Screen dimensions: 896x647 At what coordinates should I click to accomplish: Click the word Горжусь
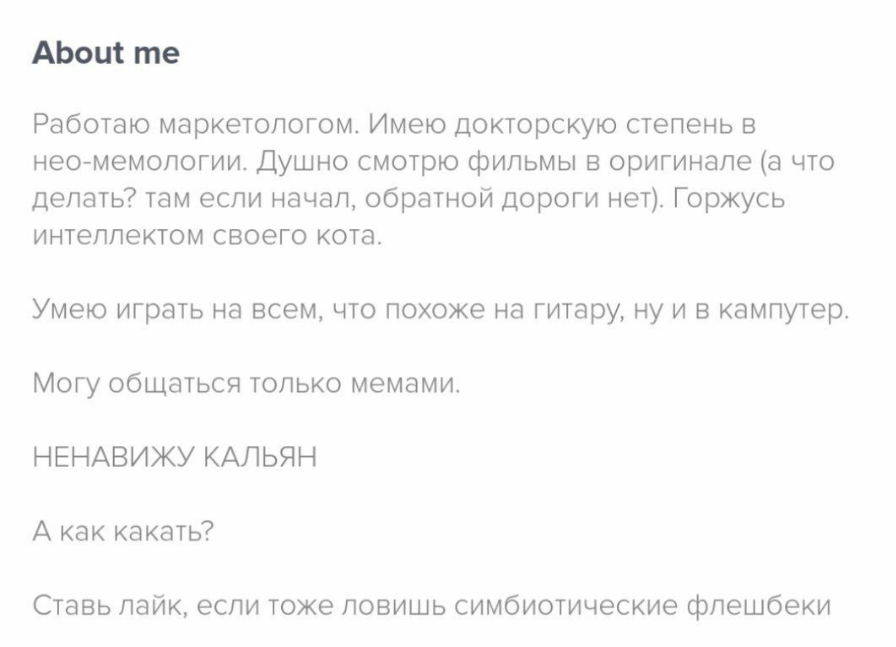[x=728, y=199]
